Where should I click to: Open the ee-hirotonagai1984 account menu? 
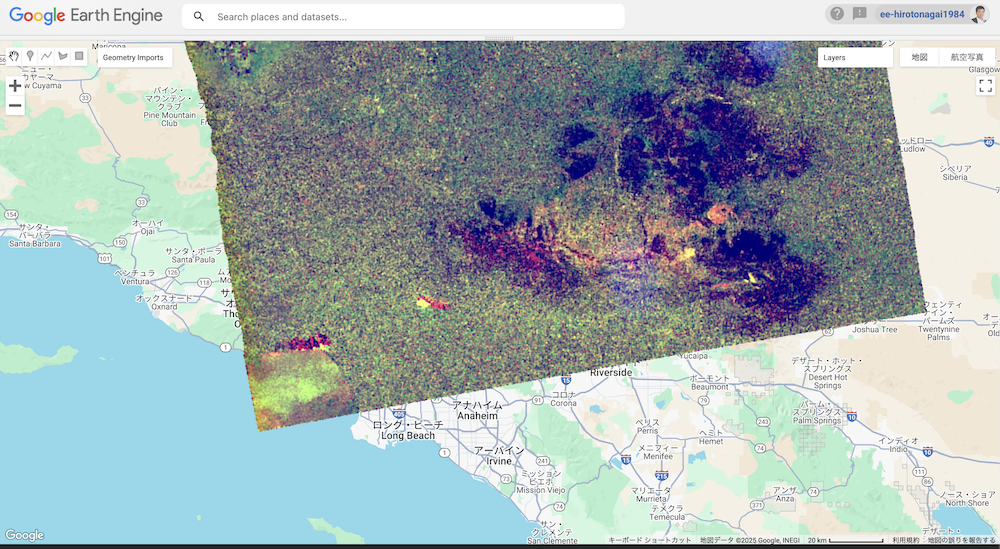pyautogui.click(x=921, y=14)
